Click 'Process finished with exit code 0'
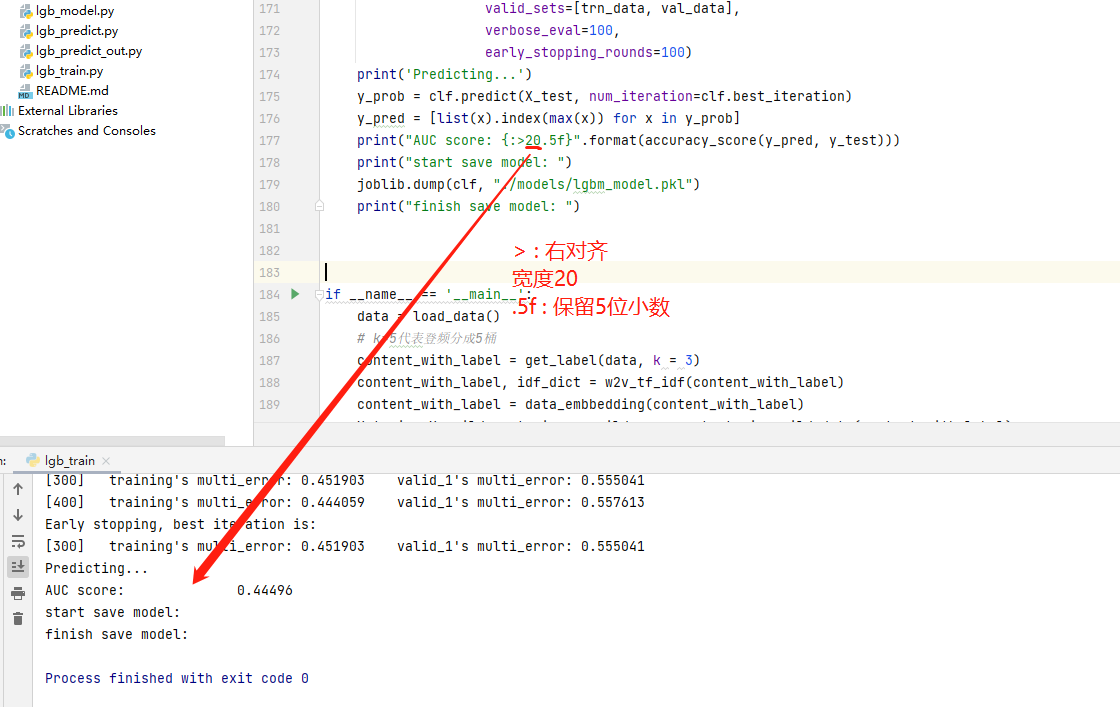The image size is (1120, 707). [176, 678]
